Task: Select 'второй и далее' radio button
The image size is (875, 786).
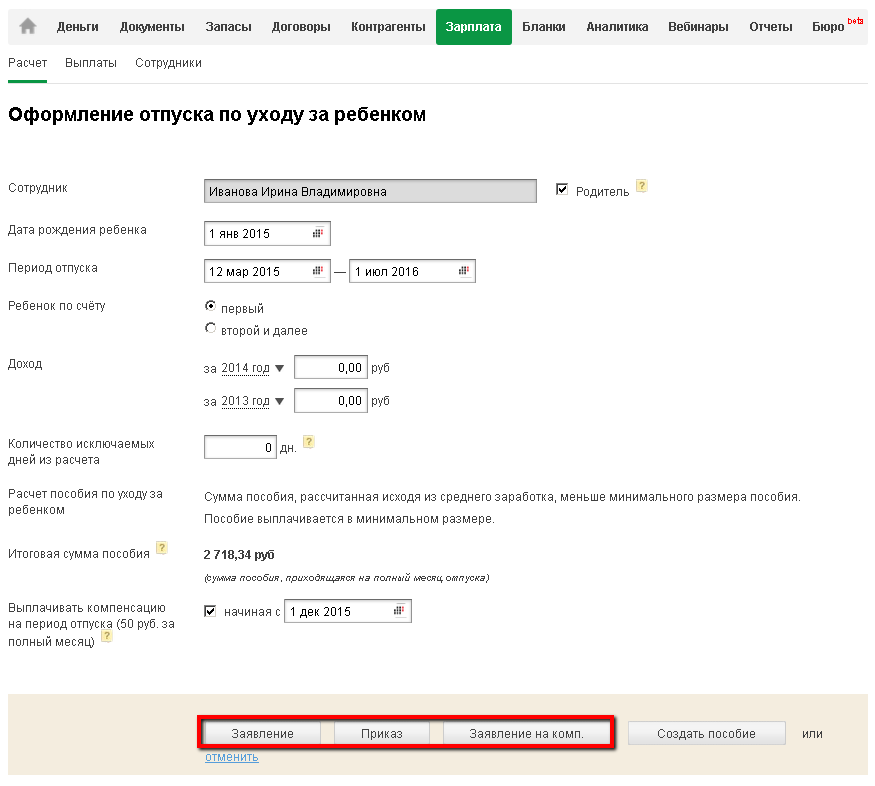Action: point(210,328)
